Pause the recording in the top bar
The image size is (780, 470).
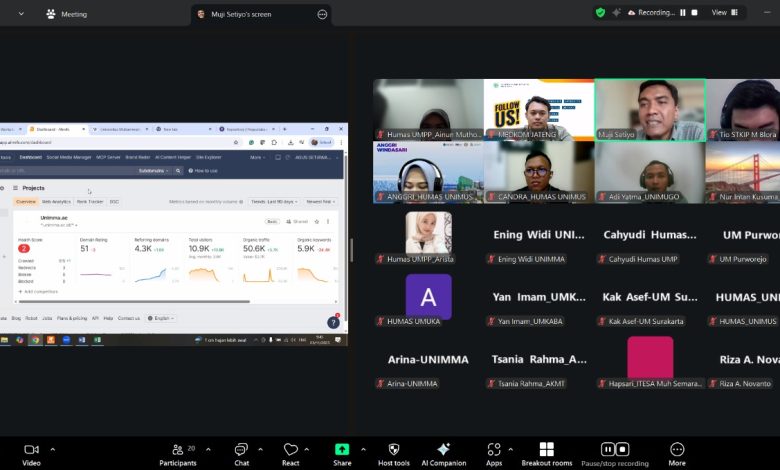click(x=684, y=13)
